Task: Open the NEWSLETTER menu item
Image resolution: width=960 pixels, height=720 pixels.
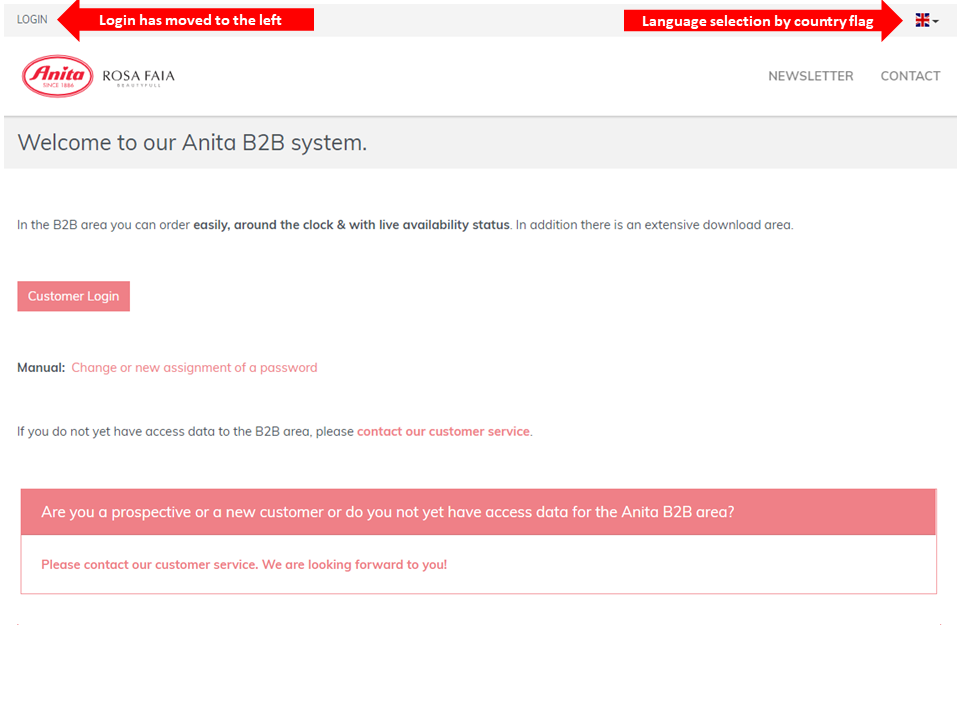Action: coord(810,76)
